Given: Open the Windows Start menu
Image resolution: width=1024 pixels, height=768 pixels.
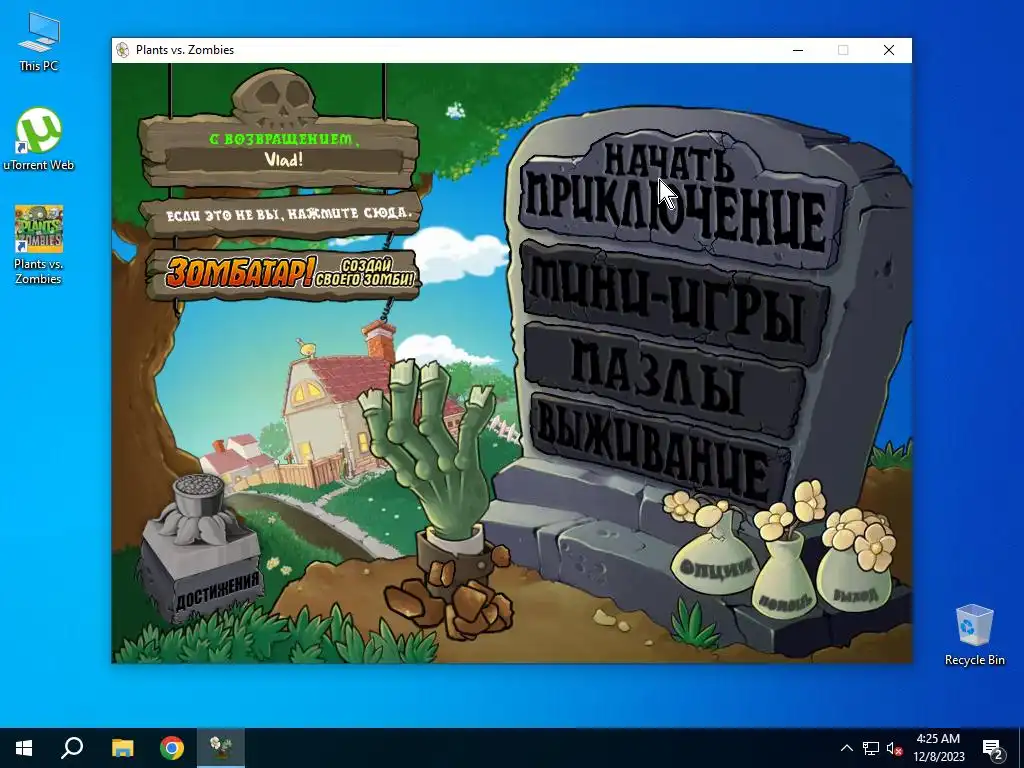Looking at the screenshot, I should pyautogui.click(x=24, y=748).
